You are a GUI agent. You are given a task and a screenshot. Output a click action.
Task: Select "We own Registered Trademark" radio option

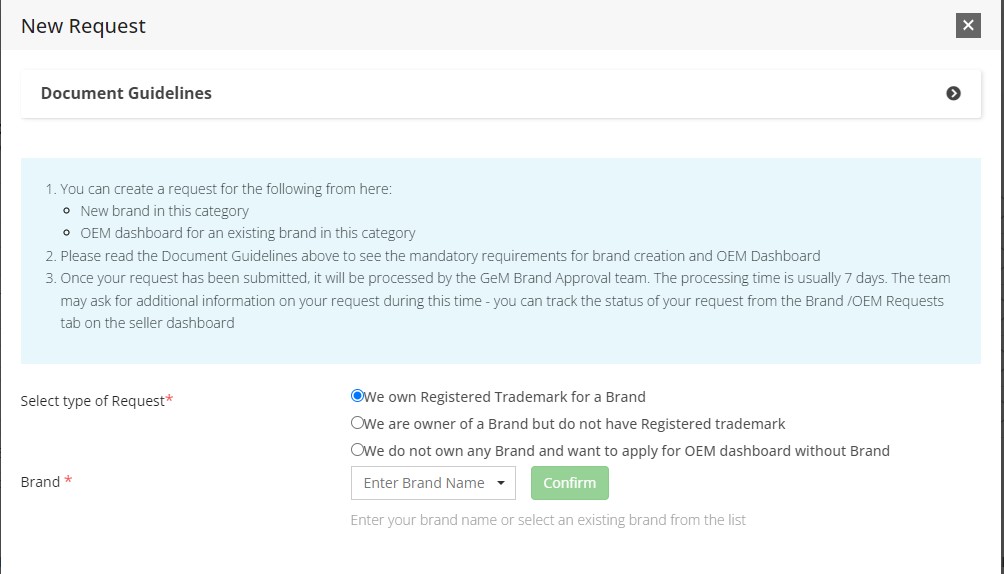357,396
